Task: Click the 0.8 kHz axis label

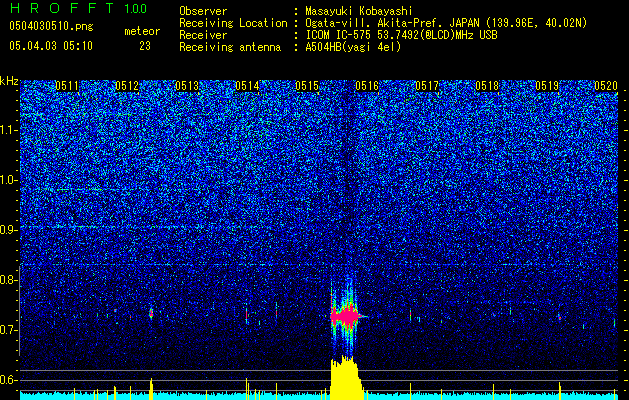Action: tap(9, 280)
